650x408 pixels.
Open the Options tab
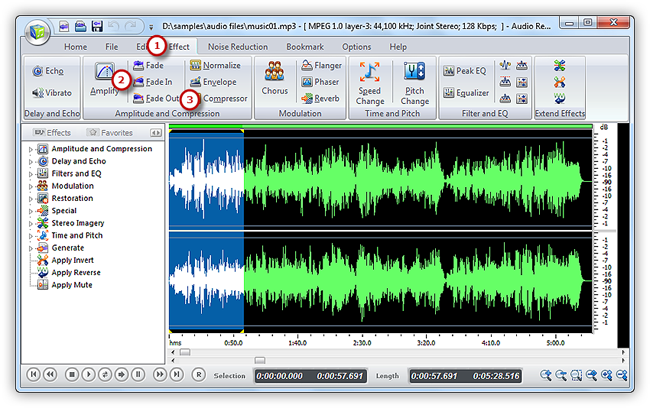(357, 47)
